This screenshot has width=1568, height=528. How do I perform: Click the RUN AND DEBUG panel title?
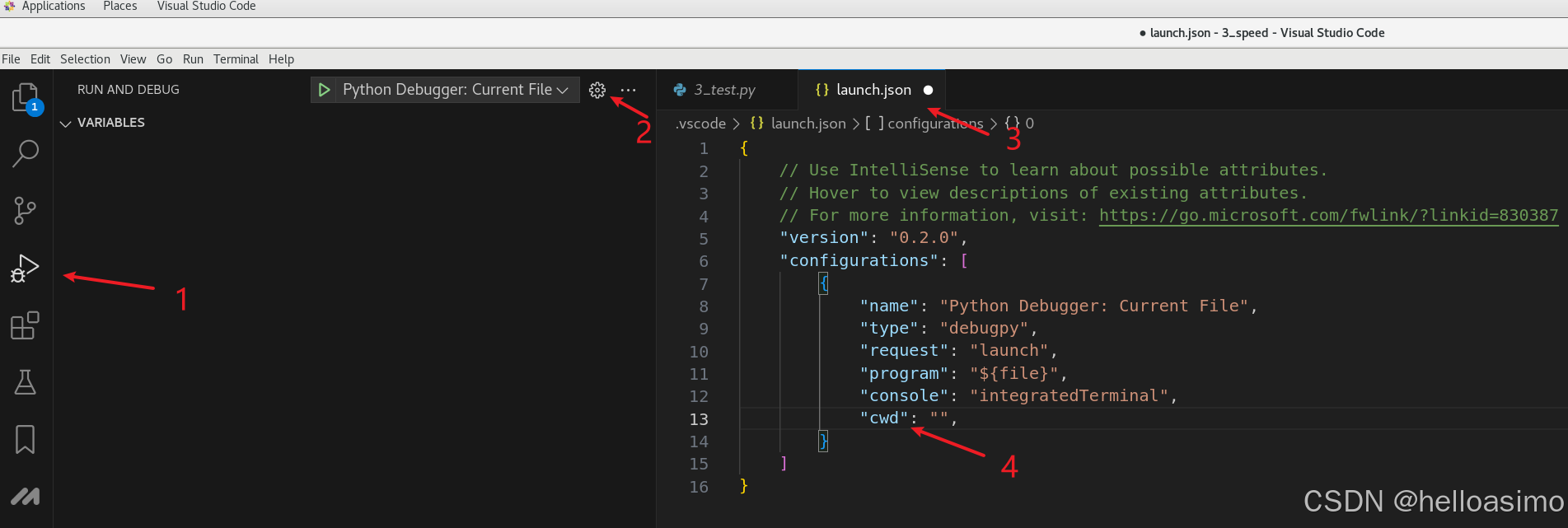coord(129,90)
